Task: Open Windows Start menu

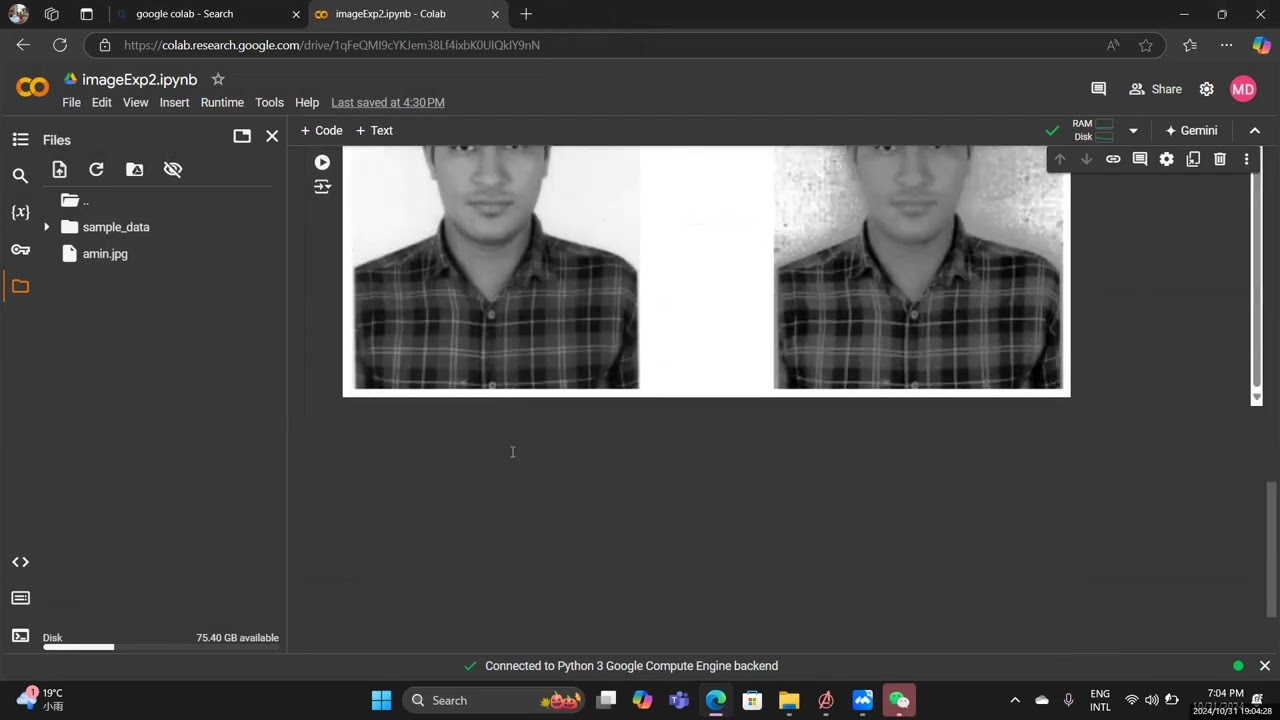Action: [x=381, y=700]
